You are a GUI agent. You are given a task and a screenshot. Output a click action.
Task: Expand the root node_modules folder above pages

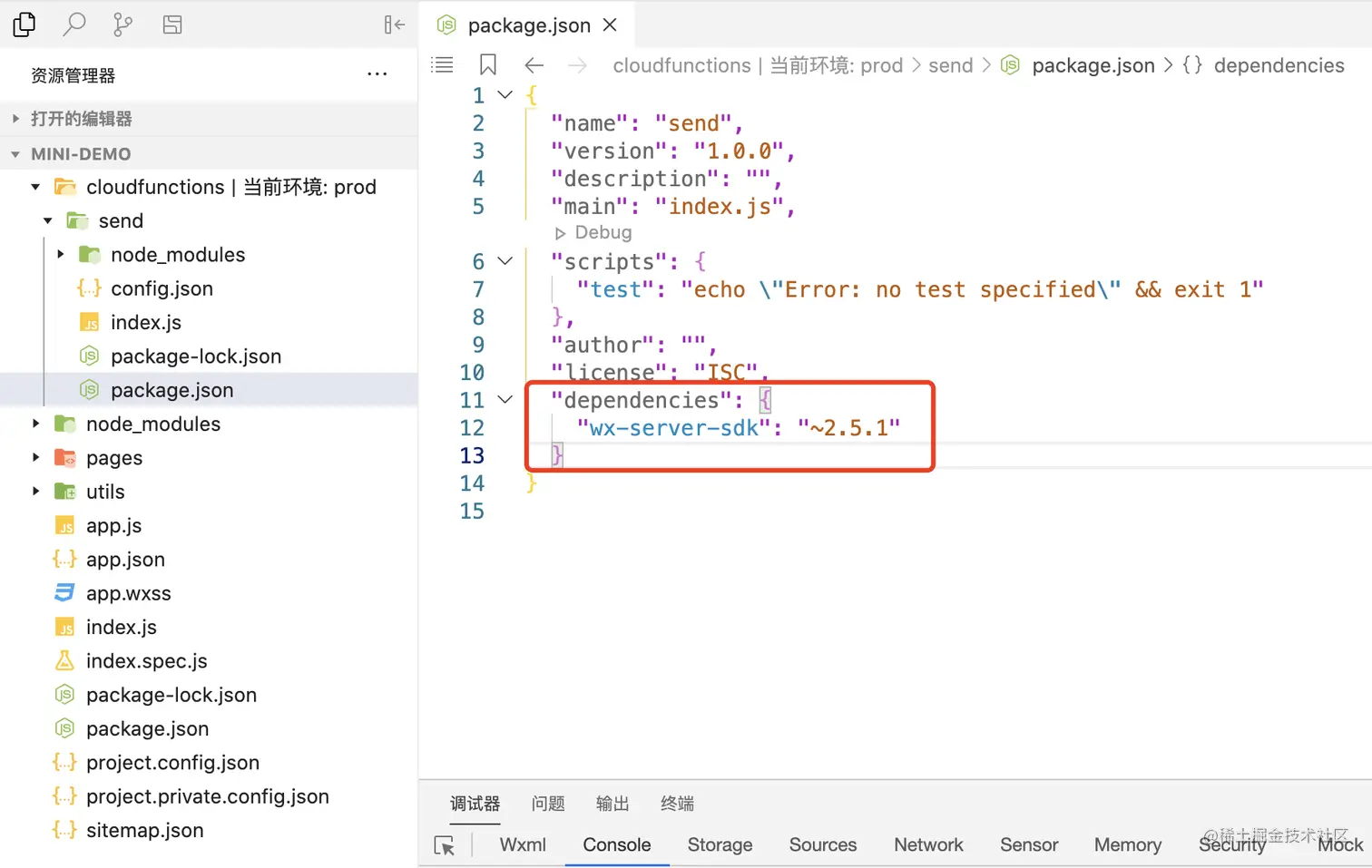pyautogui.click(x=35, y=424)
